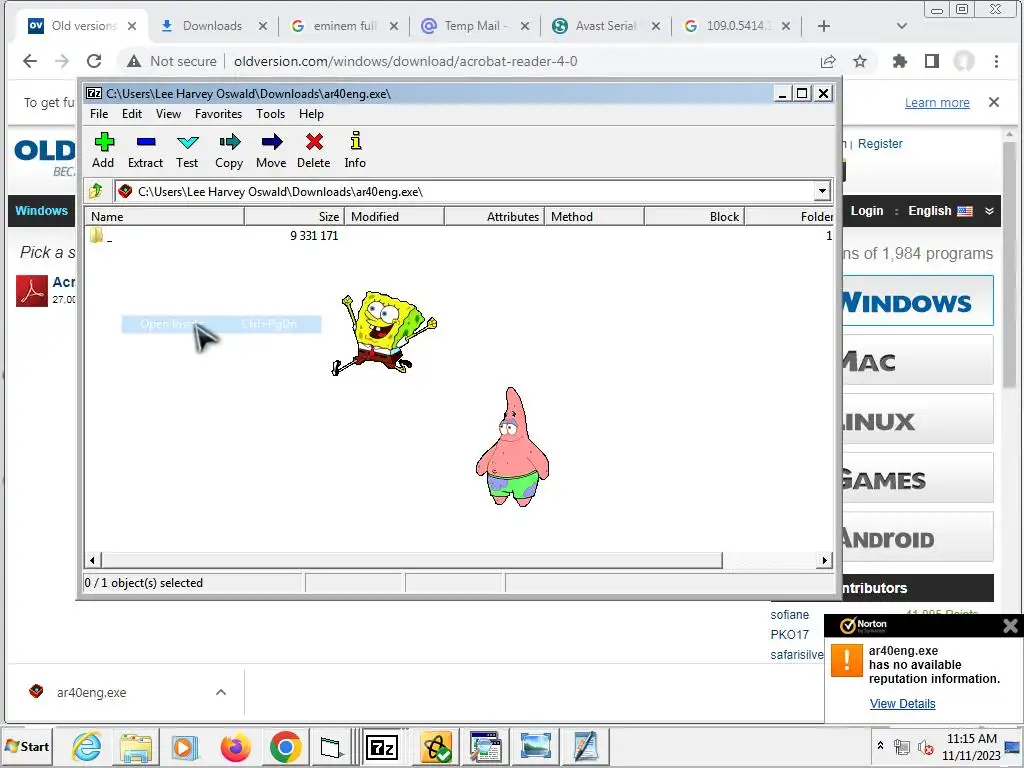
Task: Open the Help menu in 7-Zip
Action: point(312,114)
